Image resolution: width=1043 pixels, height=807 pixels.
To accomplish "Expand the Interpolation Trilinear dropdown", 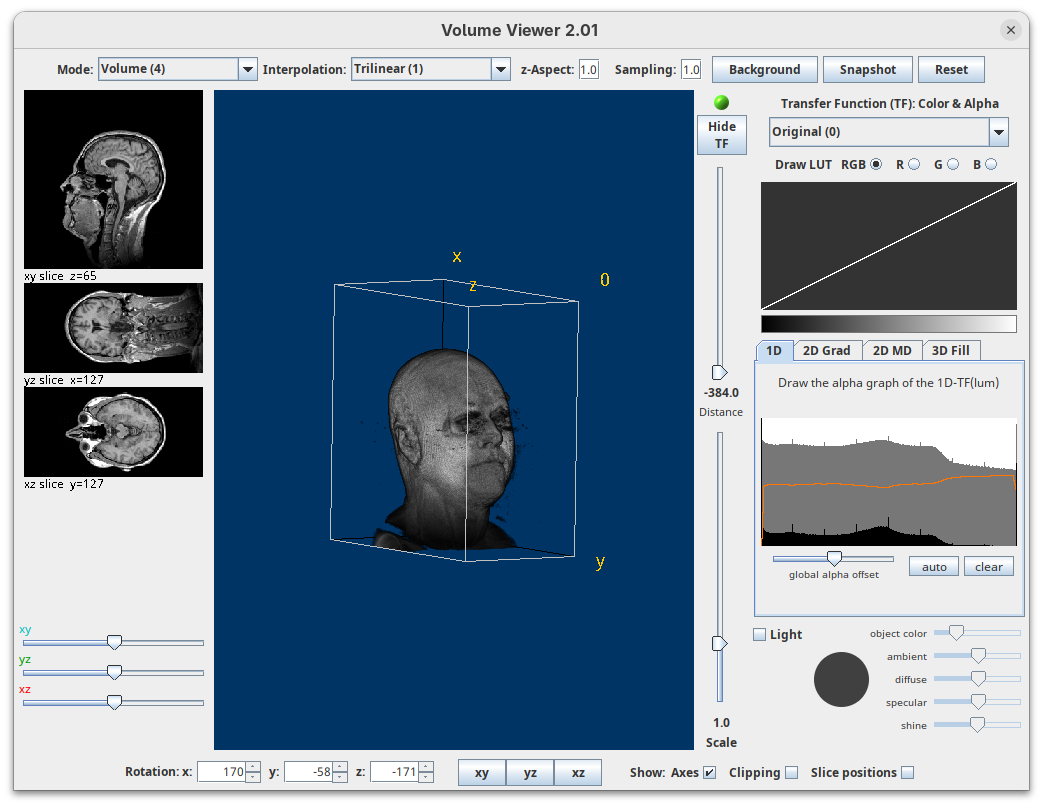I will click(431, 69).
